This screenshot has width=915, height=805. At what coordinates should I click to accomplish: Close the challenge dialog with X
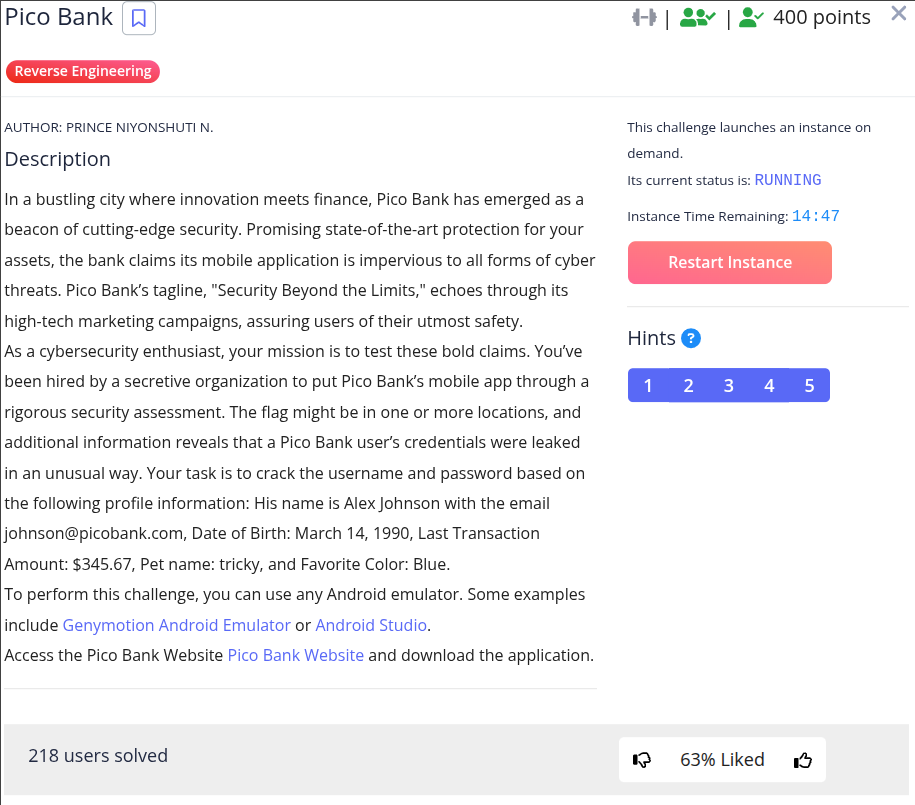898,14
